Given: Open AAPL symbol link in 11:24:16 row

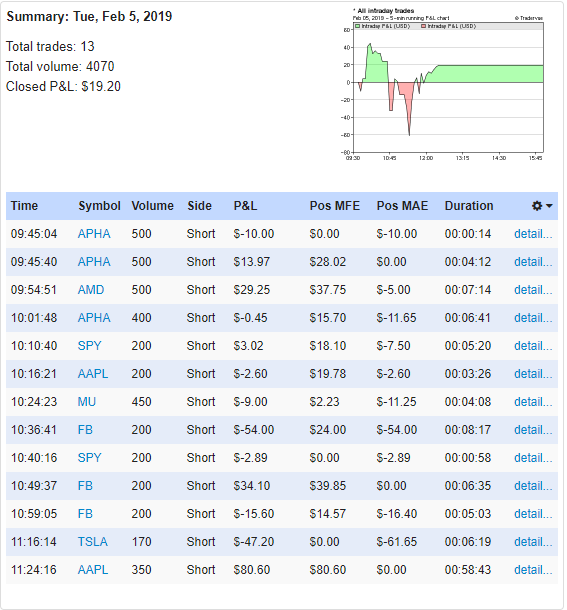Looking at the screenshot, I should click(93, 570).
